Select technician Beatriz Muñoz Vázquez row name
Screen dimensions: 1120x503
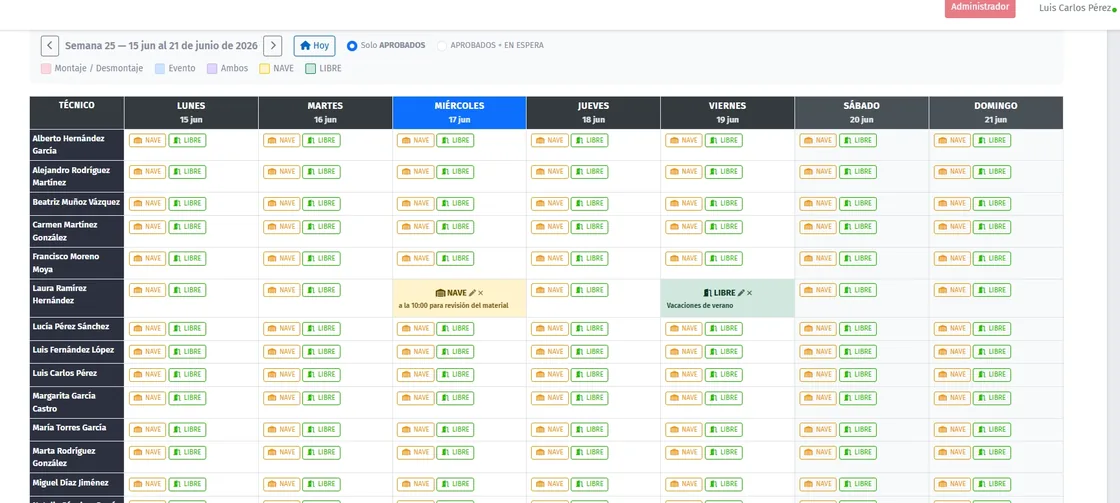[x=76, y=203]
